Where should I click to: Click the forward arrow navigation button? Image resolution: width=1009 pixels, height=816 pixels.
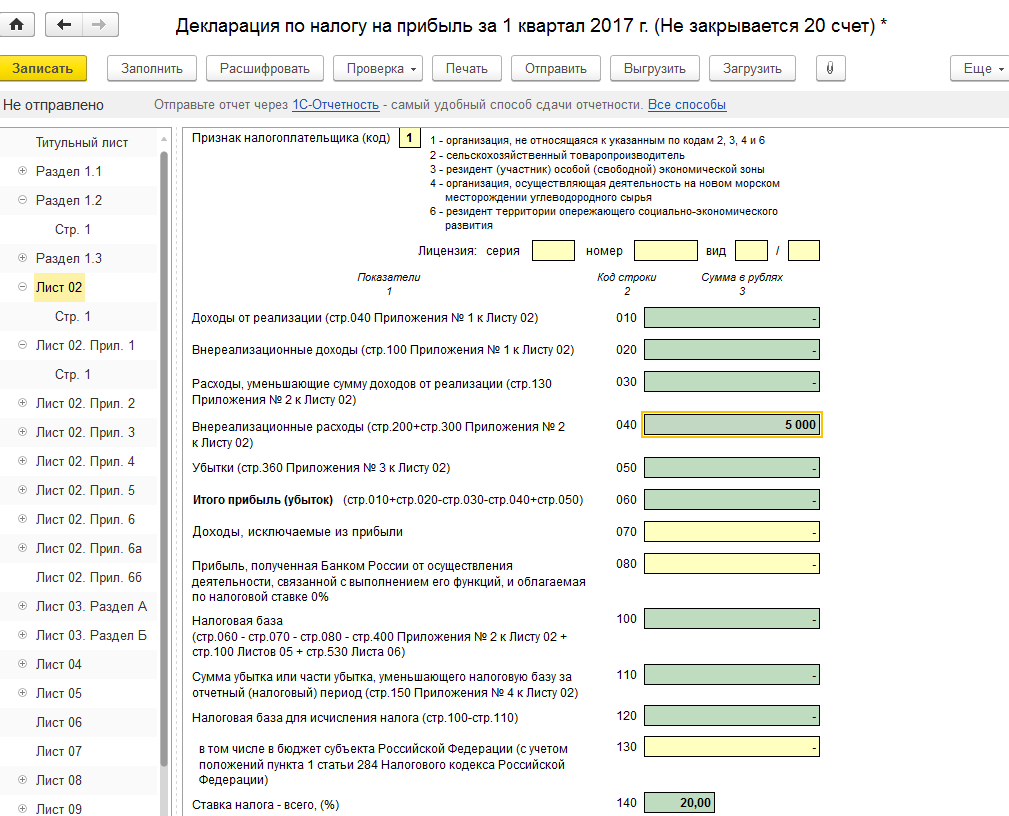(x=99, y=25)
